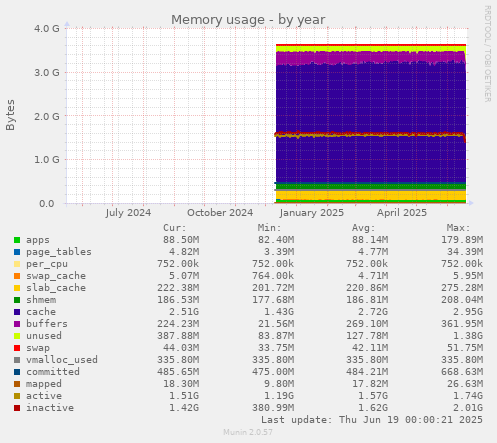This screenshot has width=497, height=443.
Task: Click the per_cpu legend label
Action: [47, 264]
